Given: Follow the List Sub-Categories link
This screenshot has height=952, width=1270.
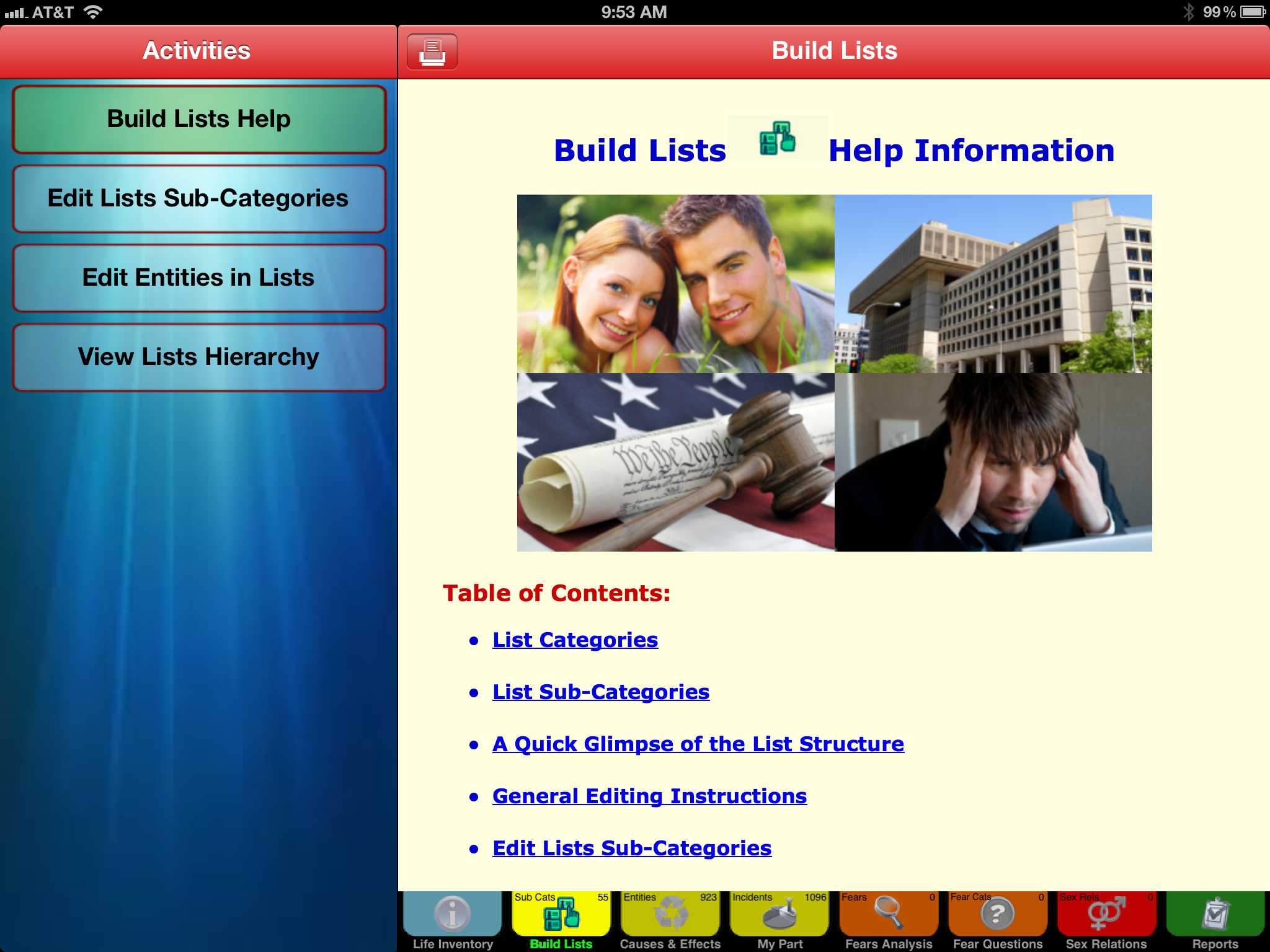Looking at the screenshot, I should pos(600,692).
